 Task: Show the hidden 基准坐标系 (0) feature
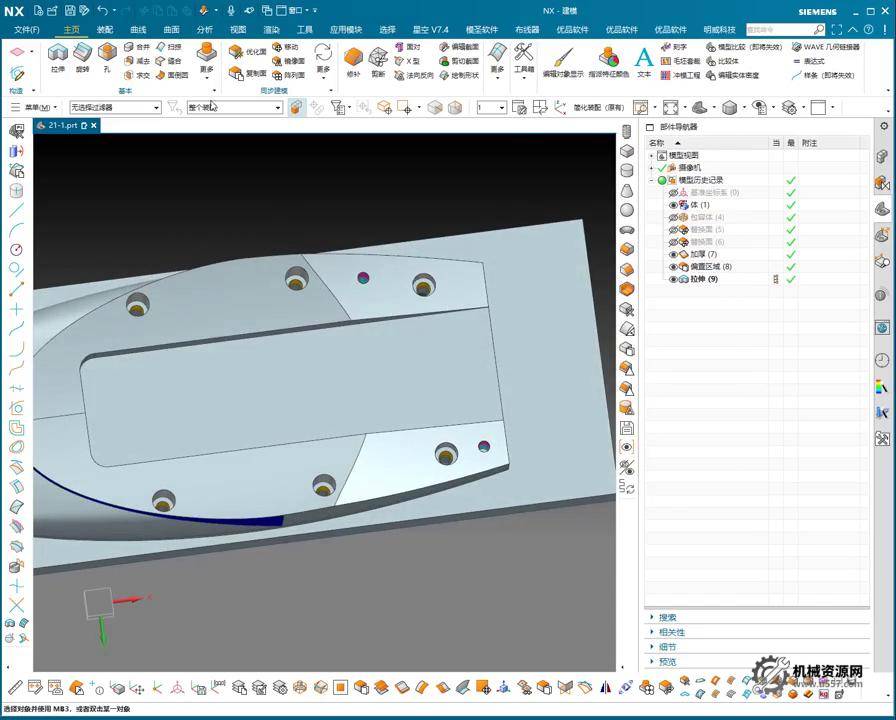point(673,192)
